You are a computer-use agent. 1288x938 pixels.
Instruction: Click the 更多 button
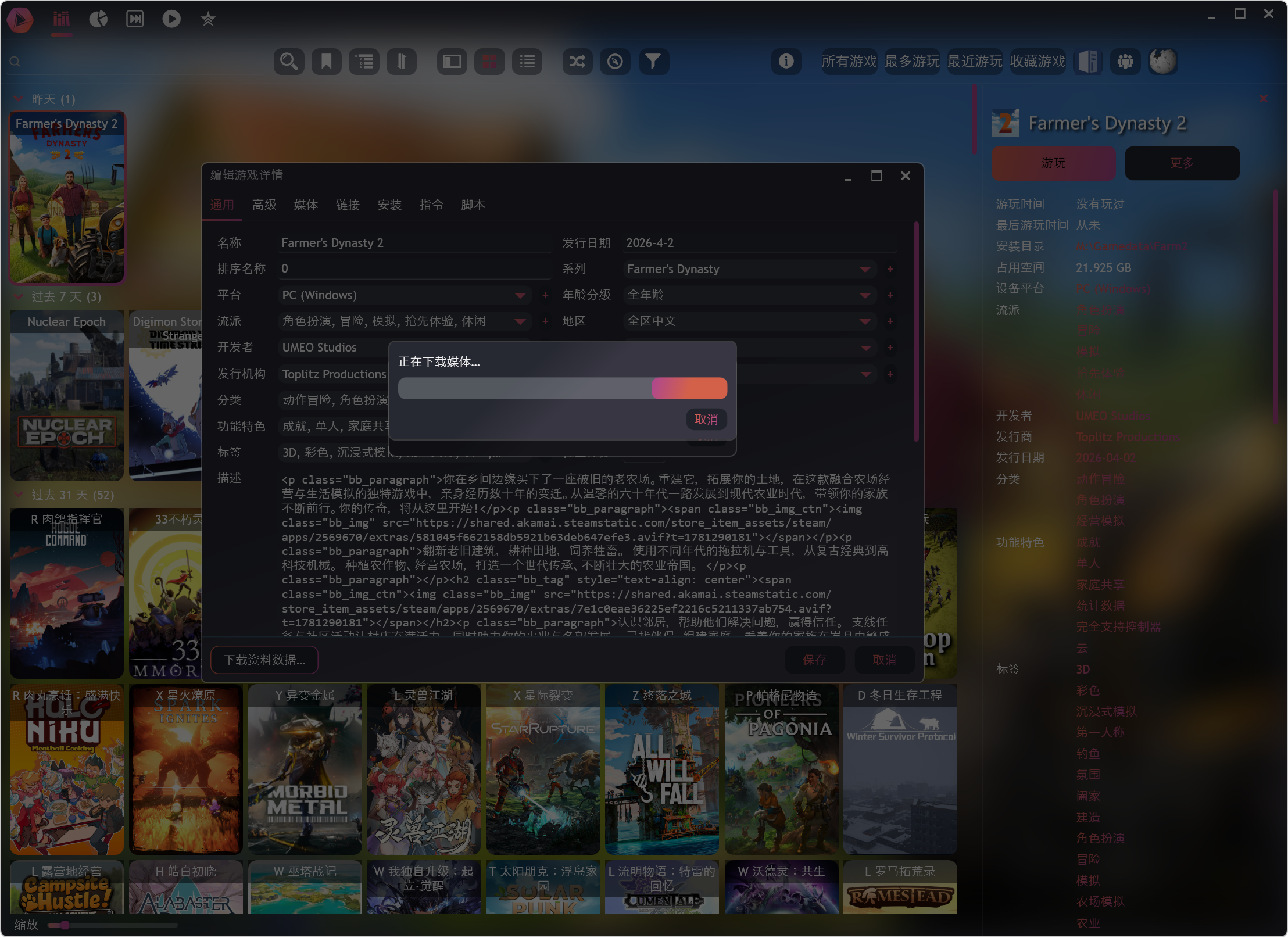[x=1182, y=163]
